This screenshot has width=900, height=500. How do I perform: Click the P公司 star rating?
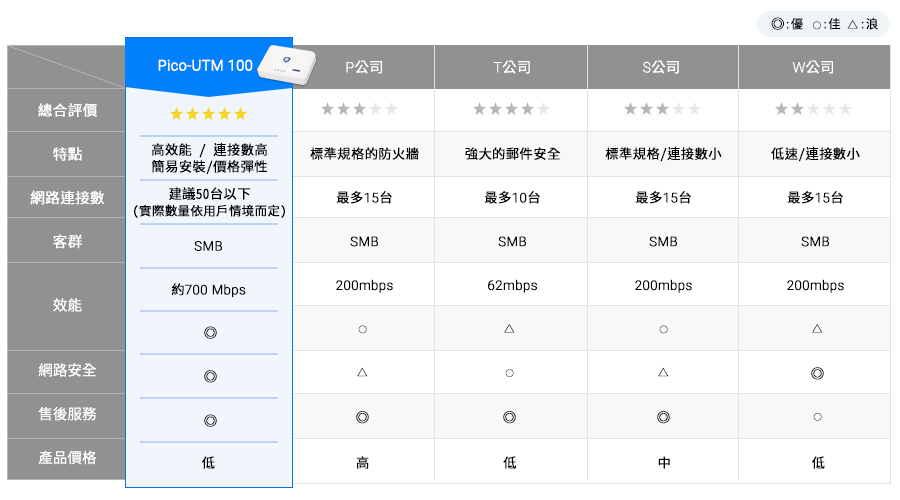pyautogui.click(x=359, y=109)
